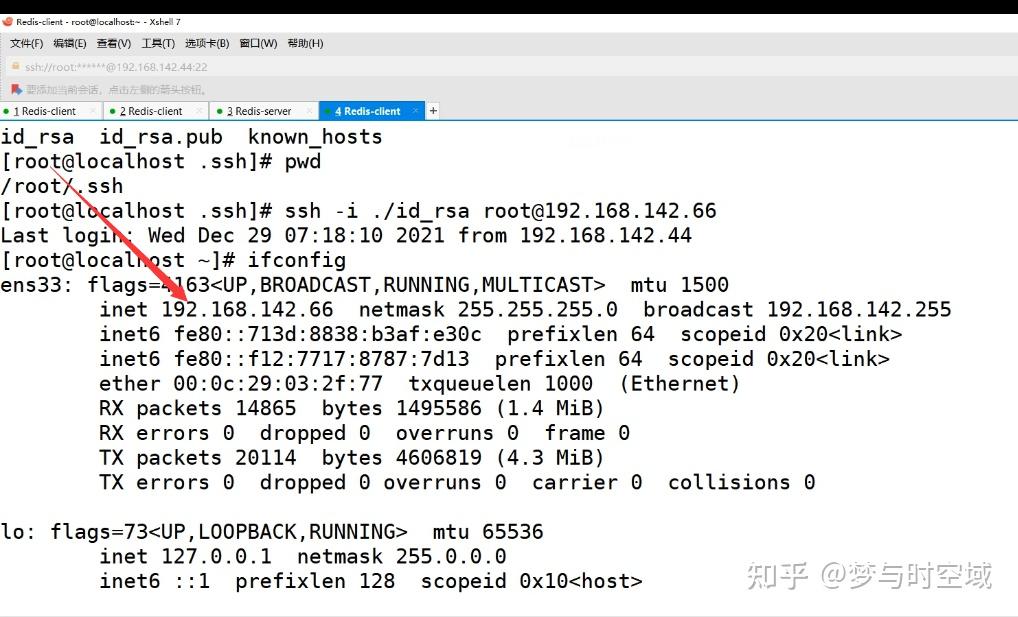Open the 选项卡(B) menu
Viewport: 1018px width, 617px height.
click(x=205, y=43)
